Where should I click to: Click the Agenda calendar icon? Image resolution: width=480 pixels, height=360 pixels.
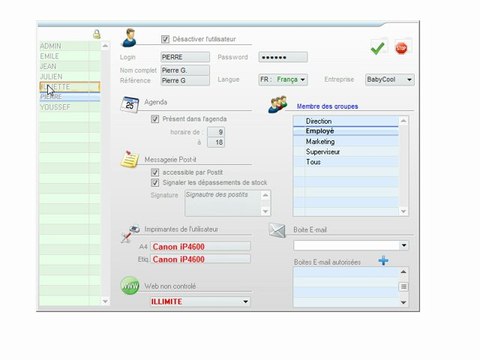pyautogui.click(x=129, y=105)
